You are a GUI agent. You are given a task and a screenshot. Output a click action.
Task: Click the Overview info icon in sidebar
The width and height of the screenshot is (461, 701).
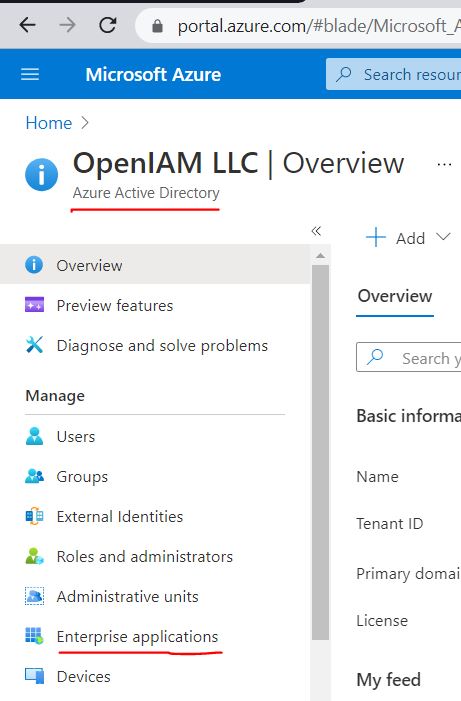click(x=34, y=265)
